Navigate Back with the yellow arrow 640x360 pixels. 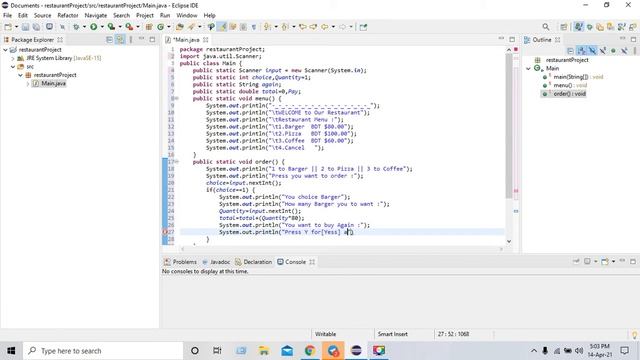click(324, 27)
